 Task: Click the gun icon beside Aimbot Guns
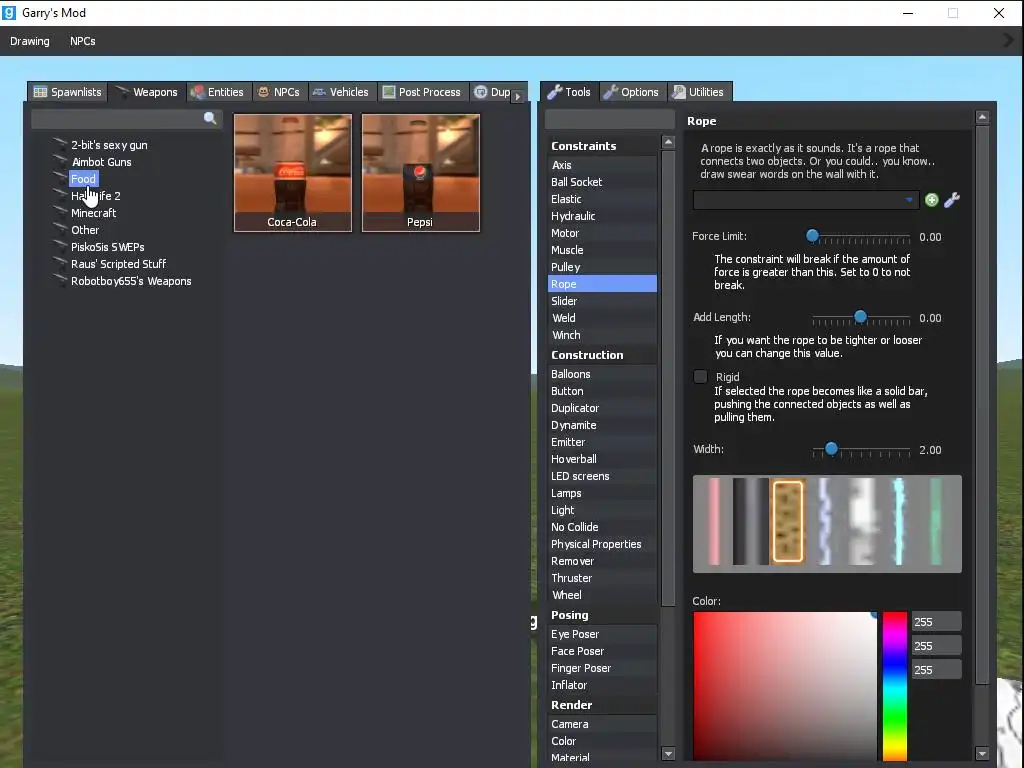(x=60, y=161)
